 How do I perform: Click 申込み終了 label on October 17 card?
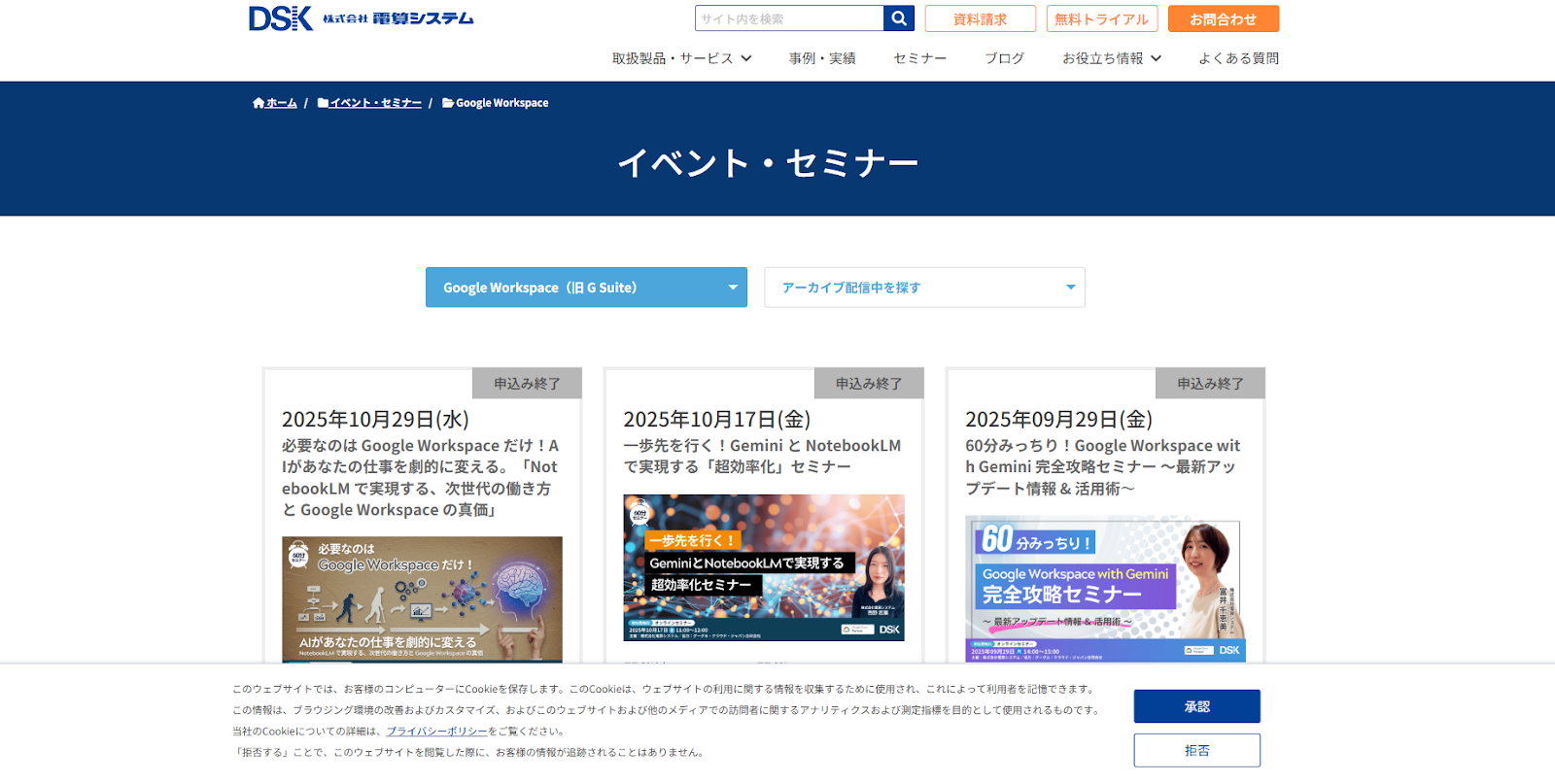pyautogui.click(x=869, y=384)
